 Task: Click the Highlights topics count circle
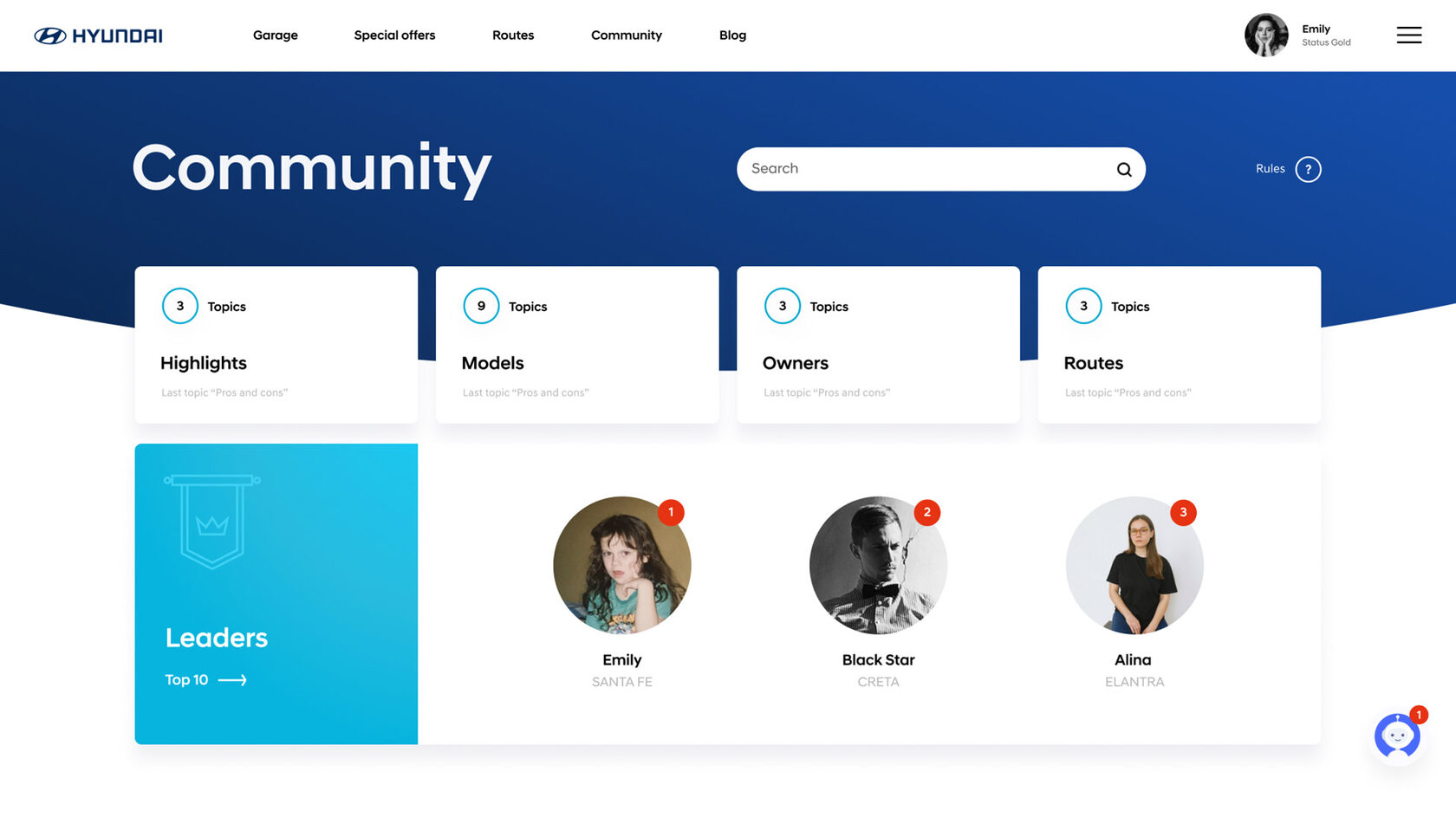point(180,306)
